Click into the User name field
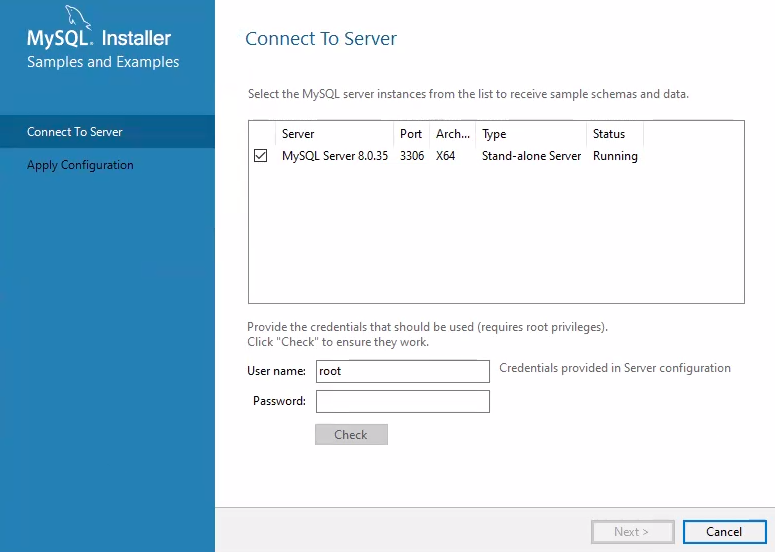The width and height of the screenshot is (775, 552). pos(403,371)
